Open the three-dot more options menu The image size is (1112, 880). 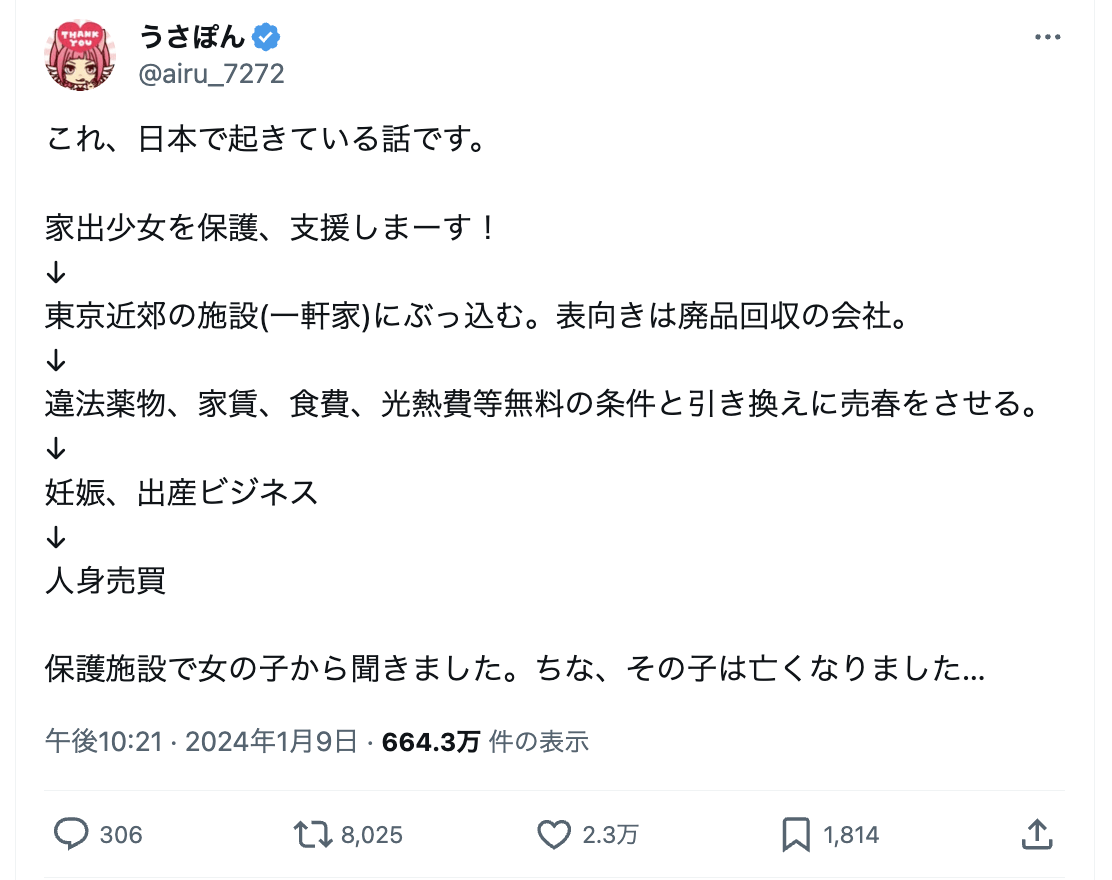click(x=1046, y=38)
